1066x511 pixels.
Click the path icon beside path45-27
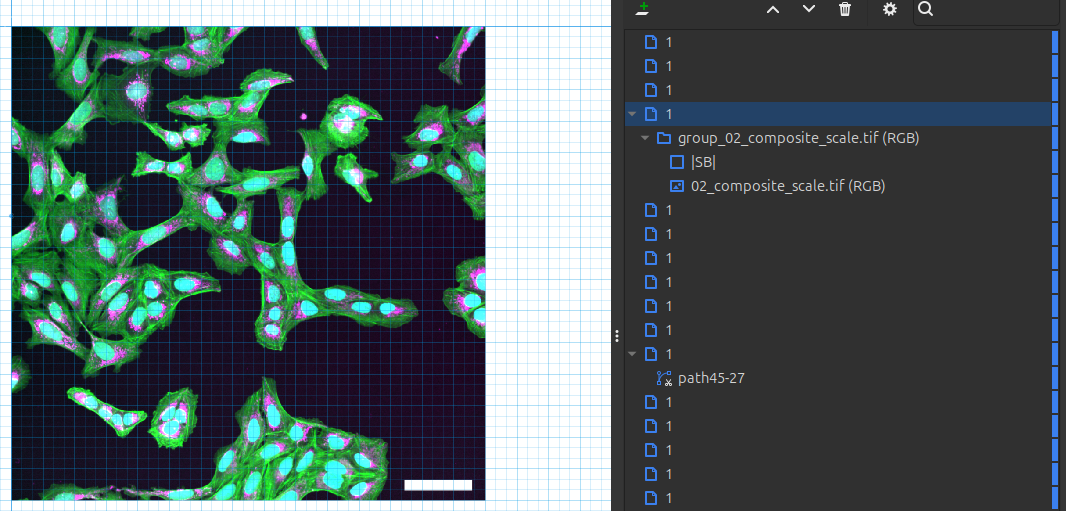point(664,378)
